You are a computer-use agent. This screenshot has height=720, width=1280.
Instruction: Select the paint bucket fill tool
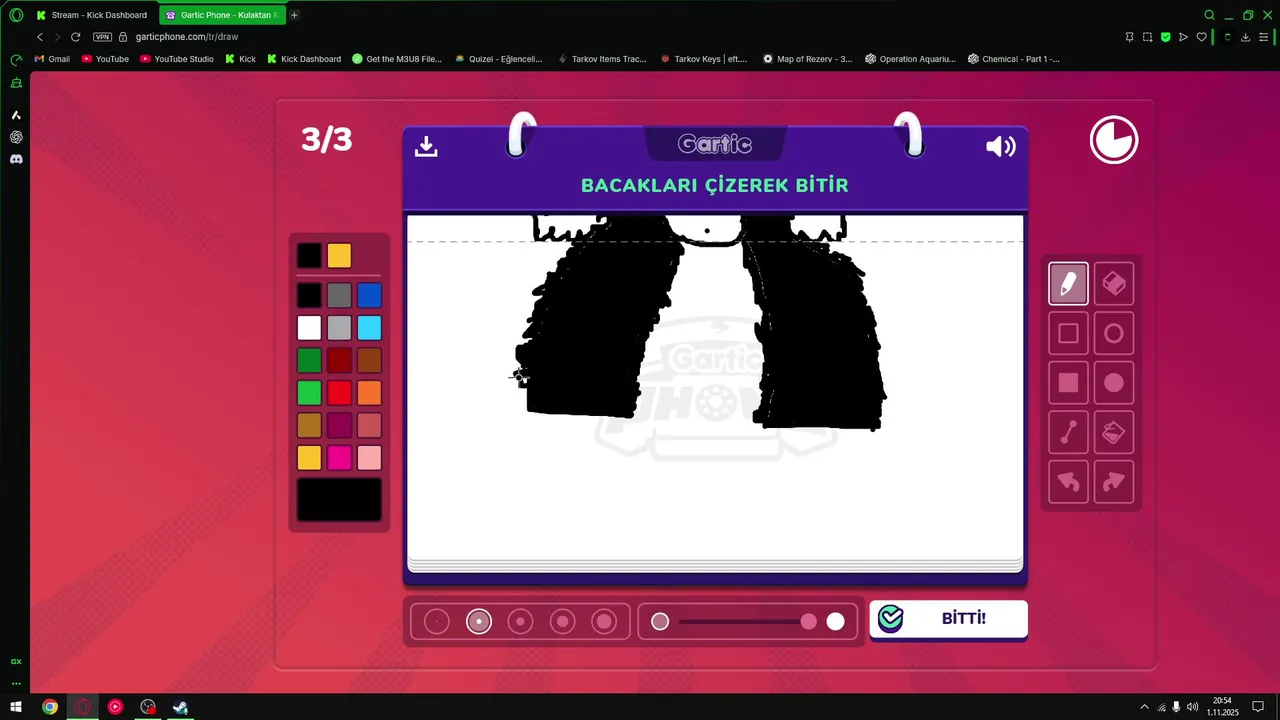[x=1114, y=432]
